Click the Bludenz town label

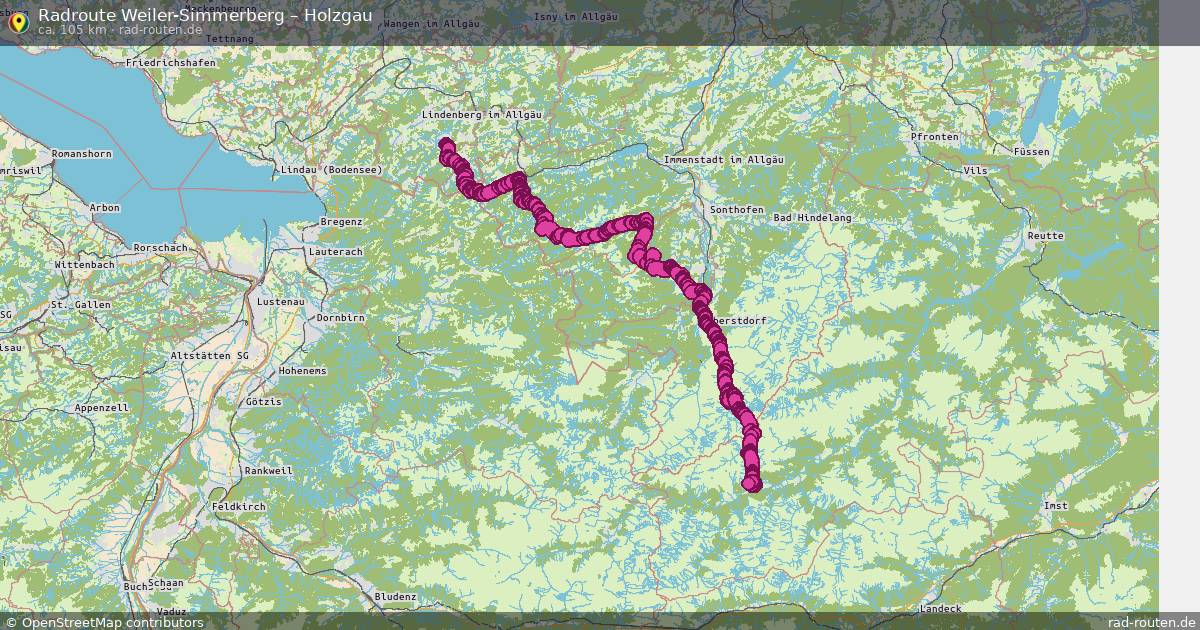[394, 596]
